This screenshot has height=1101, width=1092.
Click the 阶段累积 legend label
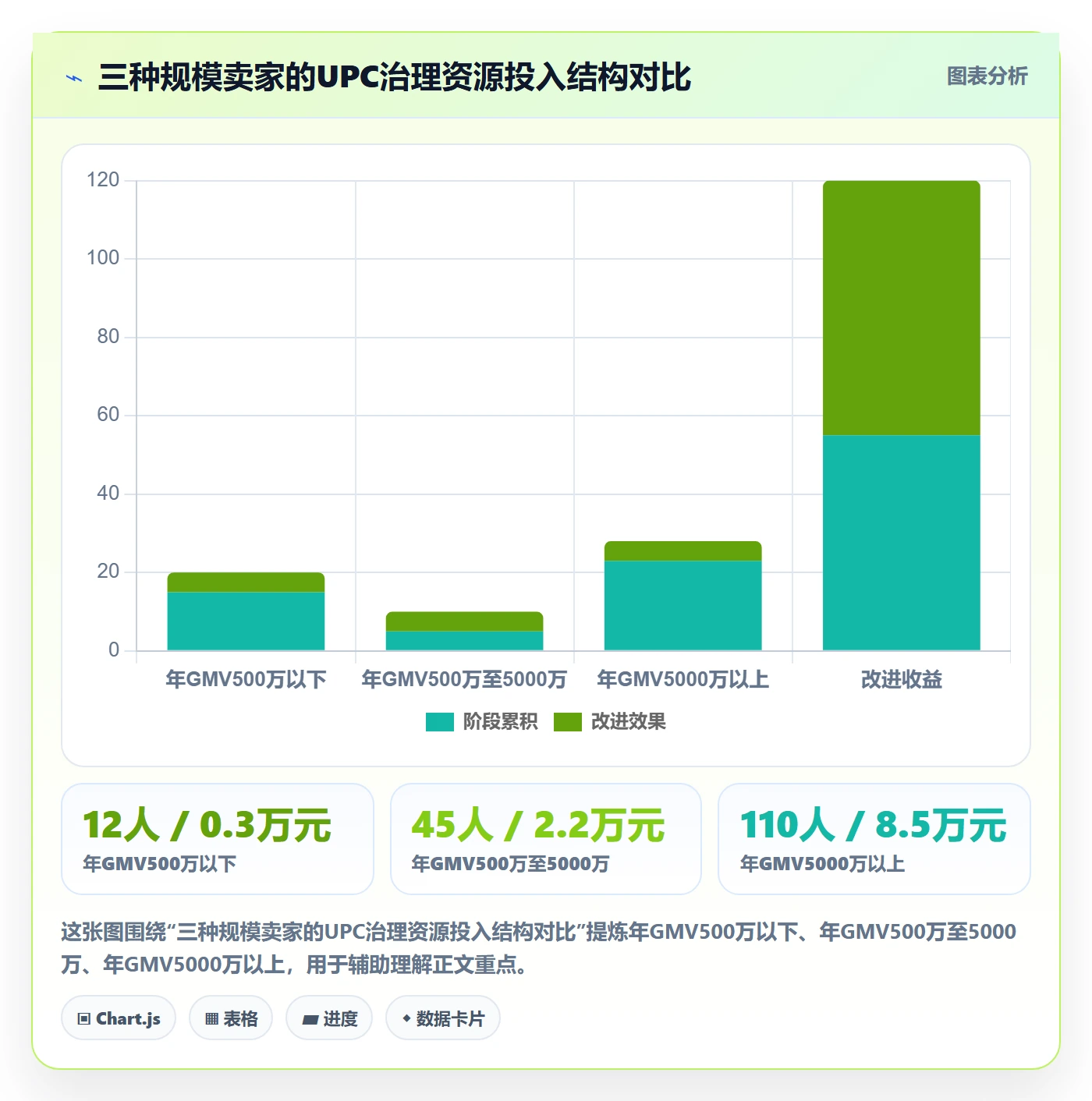pyautogui.click(x=500, y=721)
